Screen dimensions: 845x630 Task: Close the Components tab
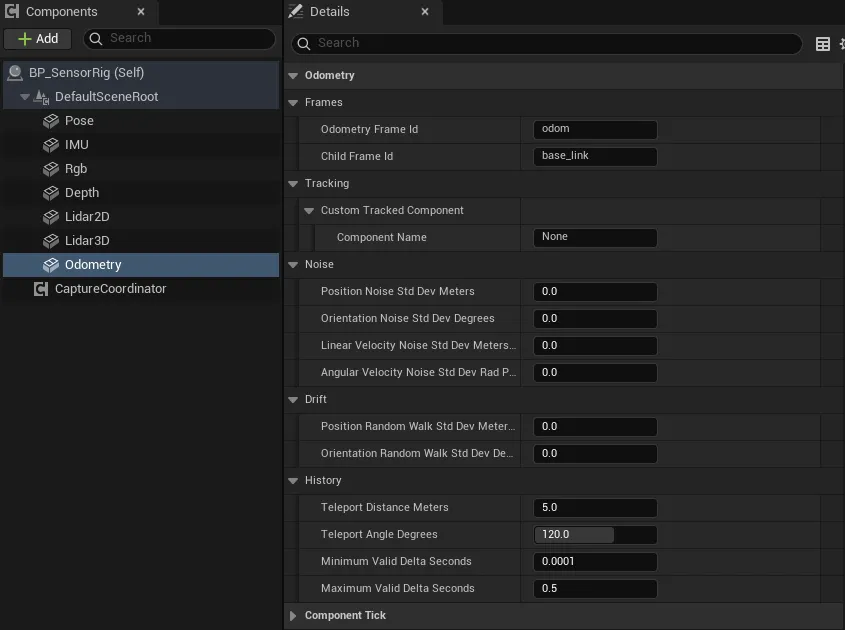pos(141,11)
